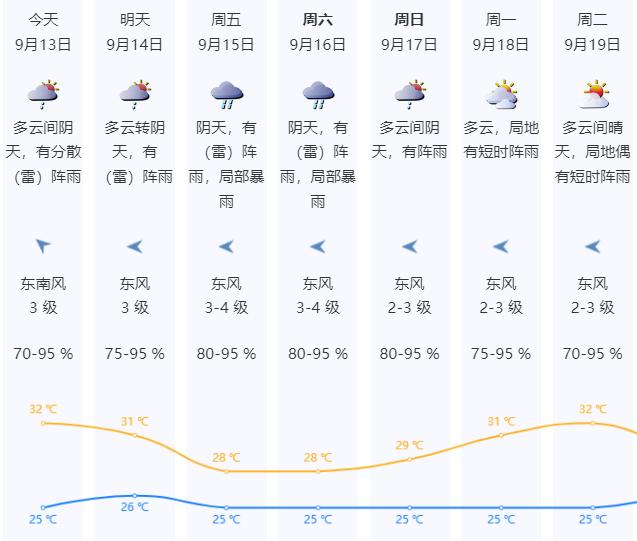Click the weather icon for 9月14日

(x=135, y=95)
